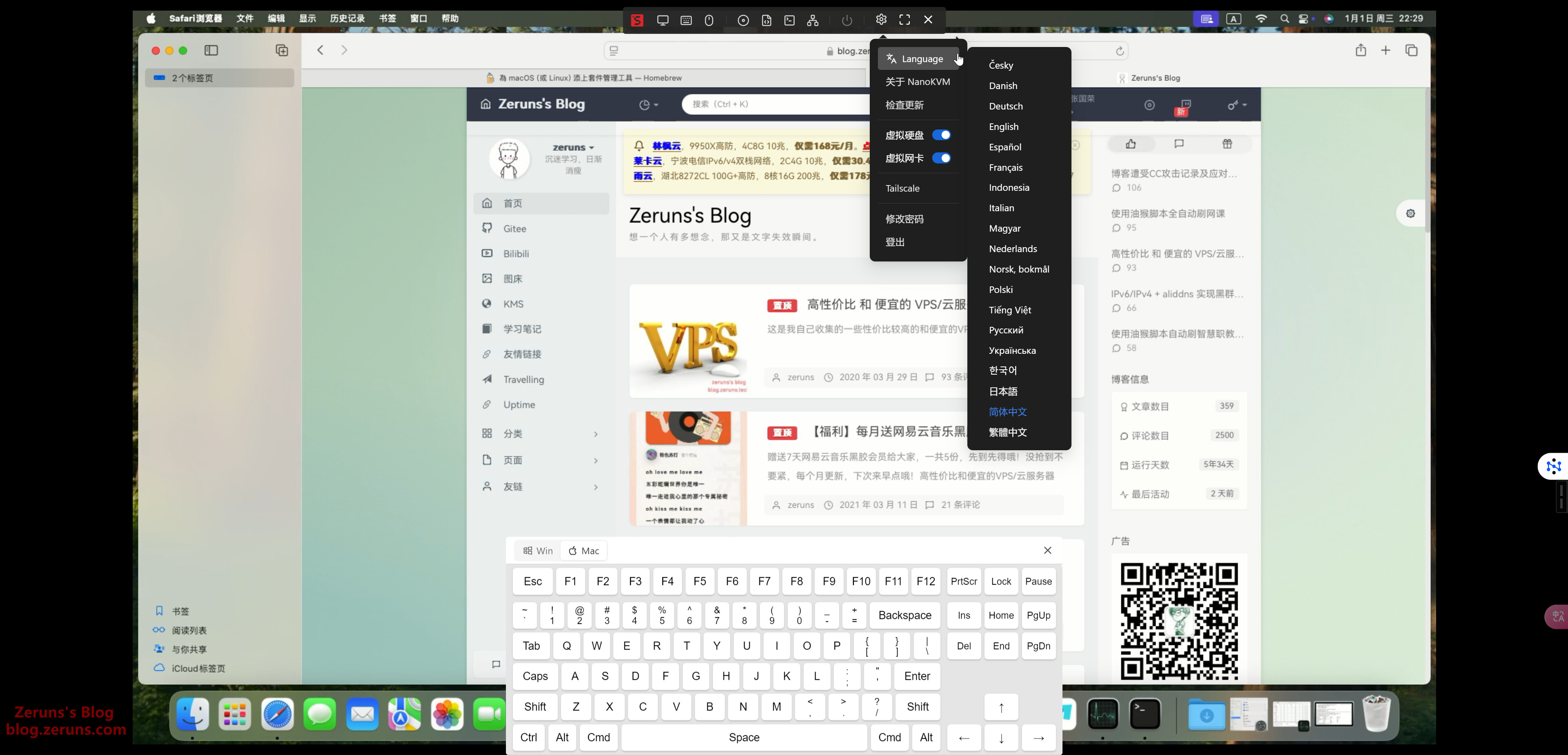Select English in the language list
This screenshot has height=755, width=1568.
[1003, 127]
